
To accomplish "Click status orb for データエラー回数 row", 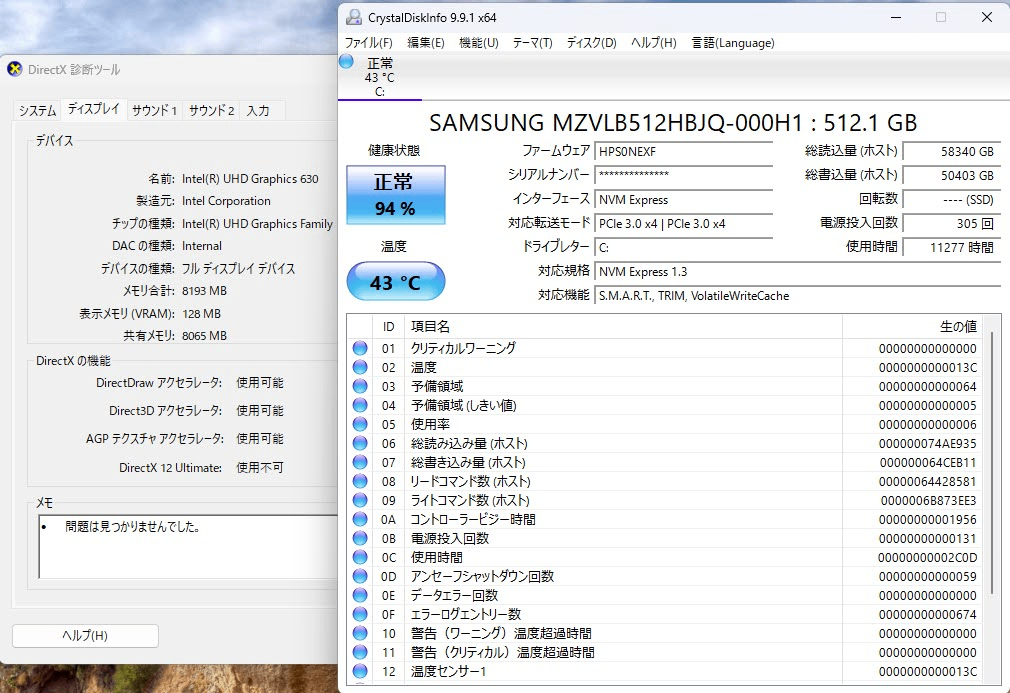I will 360,595.
